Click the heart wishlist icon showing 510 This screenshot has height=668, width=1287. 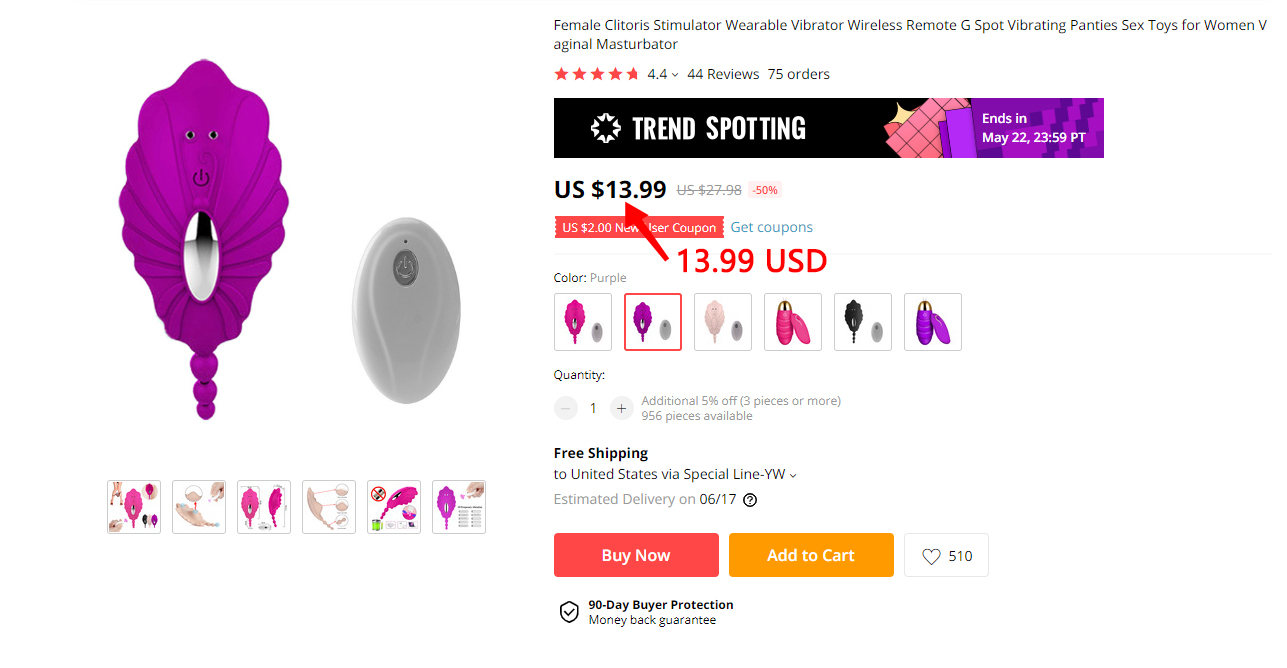click(931, 556)
